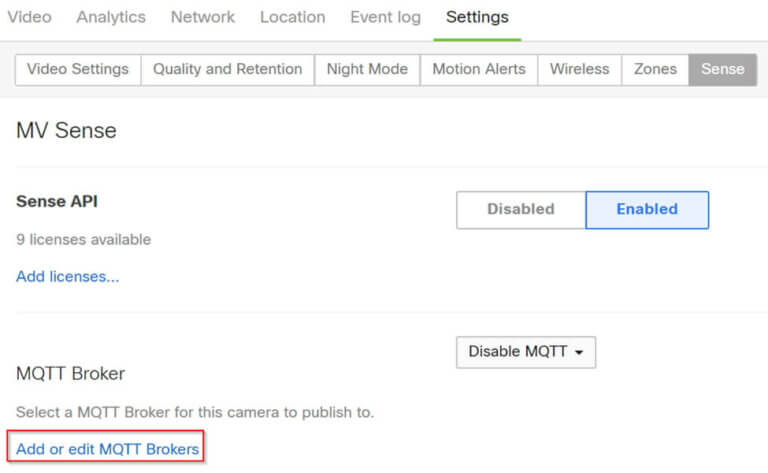768x473 pixels.
Task: Set Sense API to Enabled
Action: [x=647, y=210]
